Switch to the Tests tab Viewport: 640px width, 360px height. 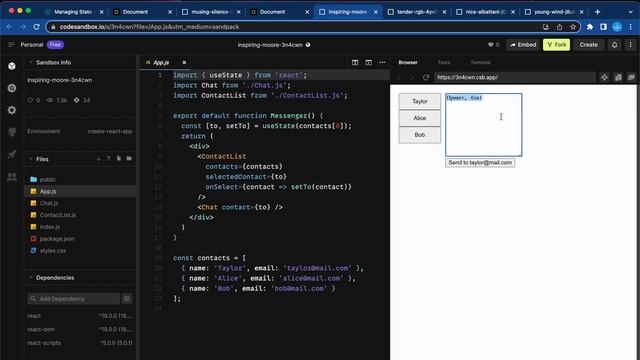[444, 62]
